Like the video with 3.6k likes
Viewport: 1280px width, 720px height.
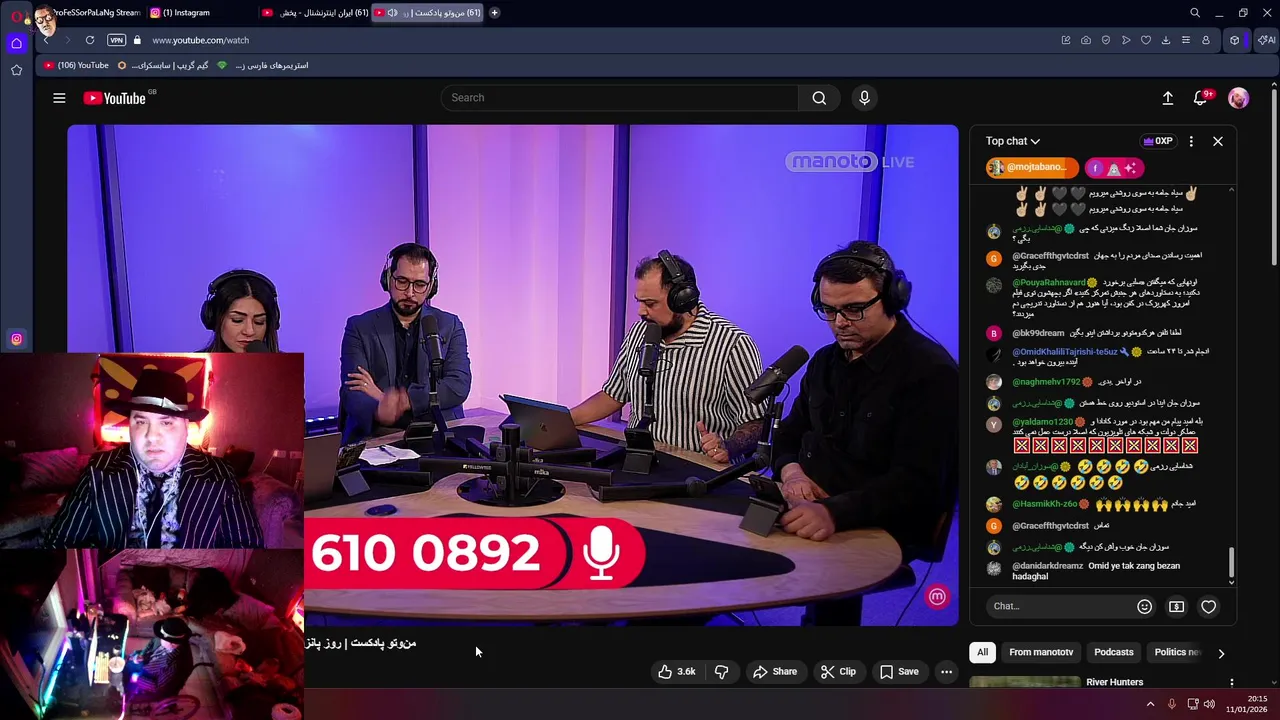coord(677,672)
